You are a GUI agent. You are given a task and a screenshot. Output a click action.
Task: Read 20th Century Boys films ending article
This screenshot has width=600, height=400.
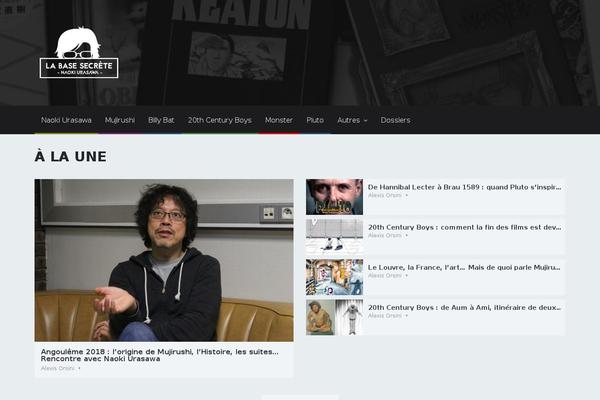coord(464,227)
